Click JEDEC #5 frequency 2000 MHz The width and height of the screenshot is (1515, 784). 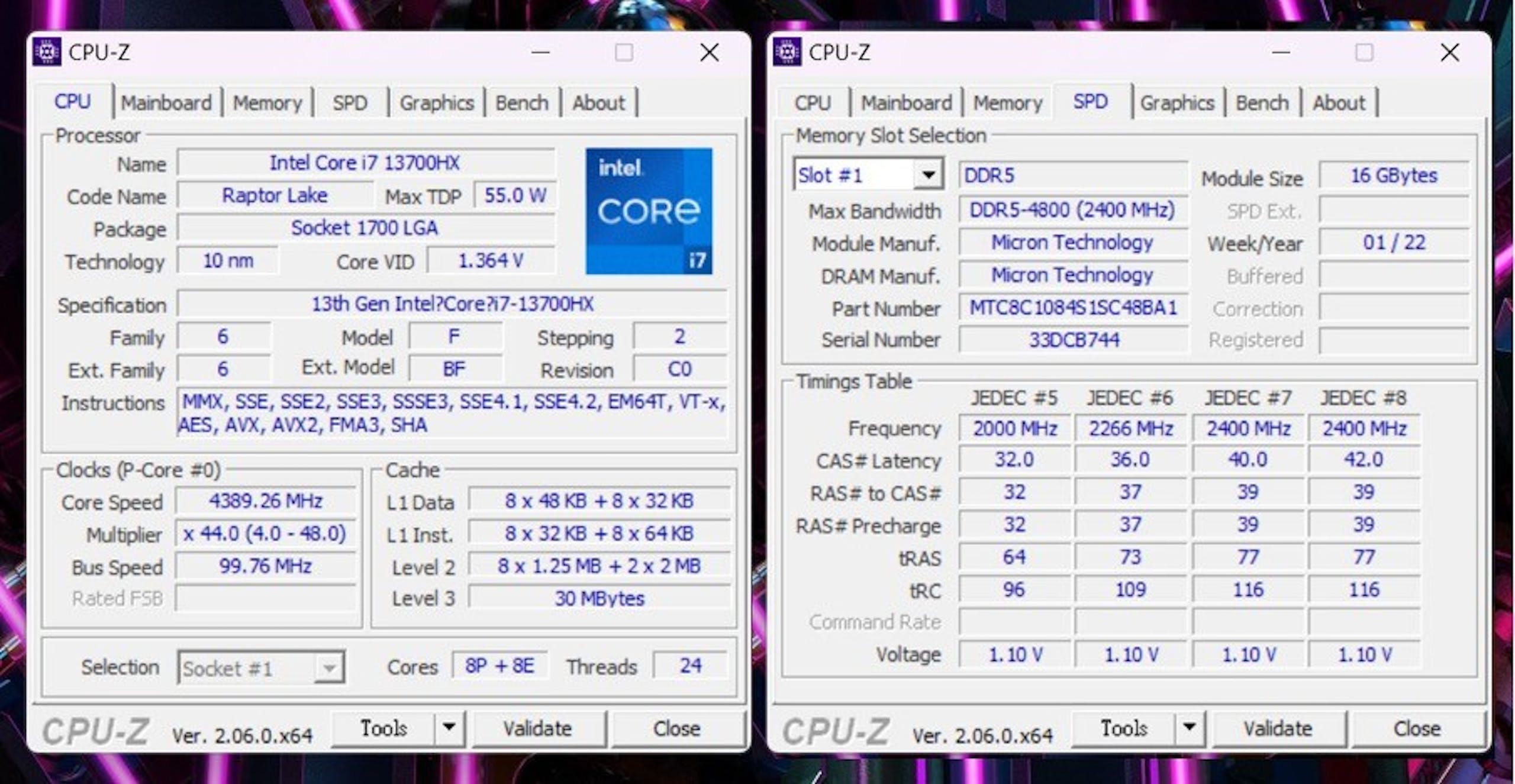(1015, 428)
